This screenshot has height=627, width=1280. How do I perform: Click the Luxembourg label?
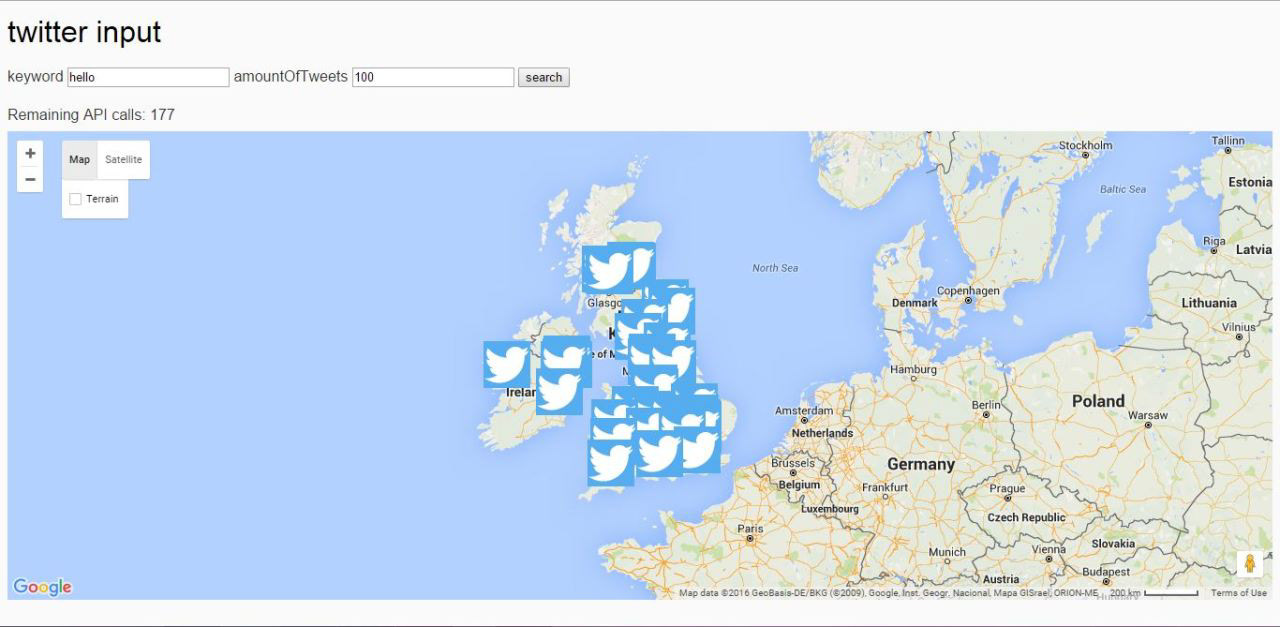(830, 508)
